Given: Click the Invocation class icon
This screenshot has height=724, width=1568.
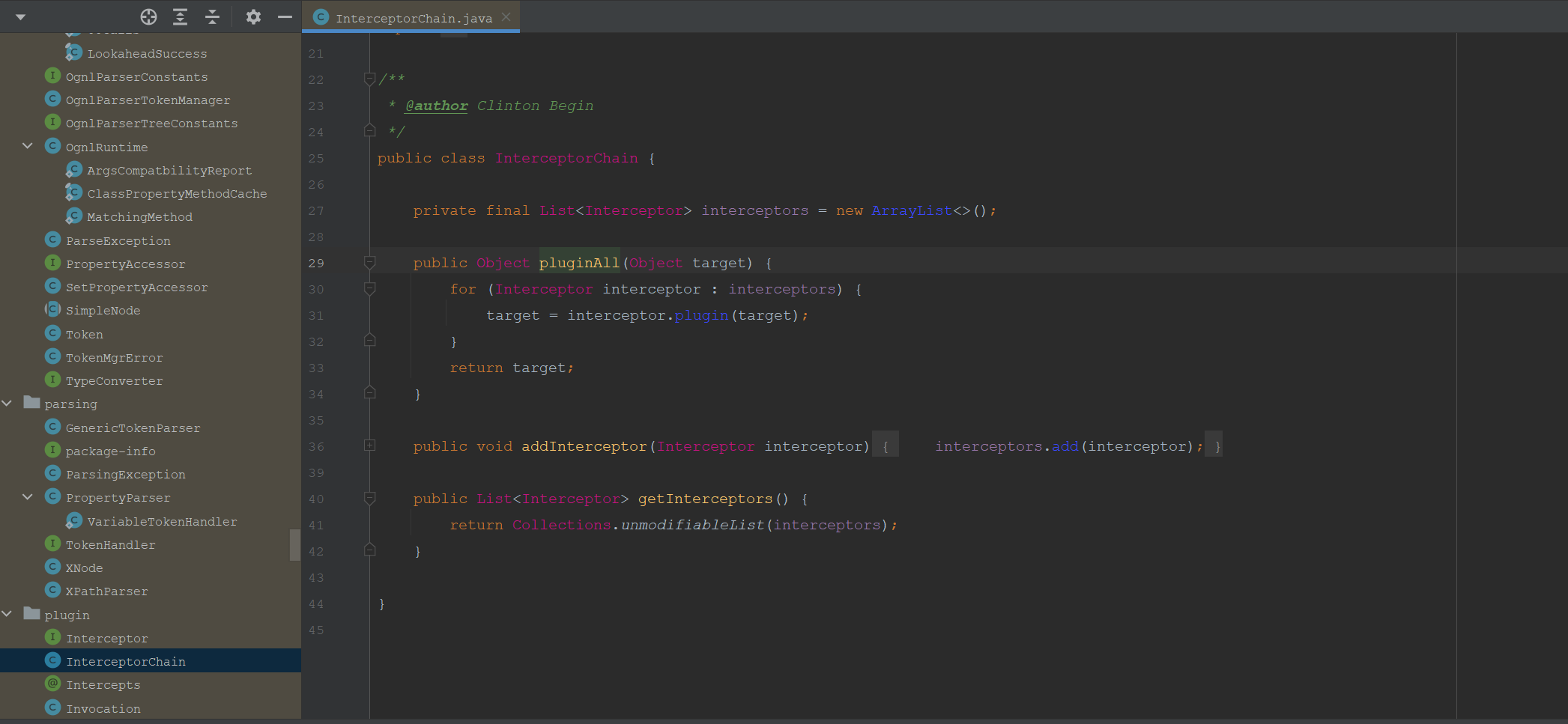Looking at the screenshot, I should 52,708.
